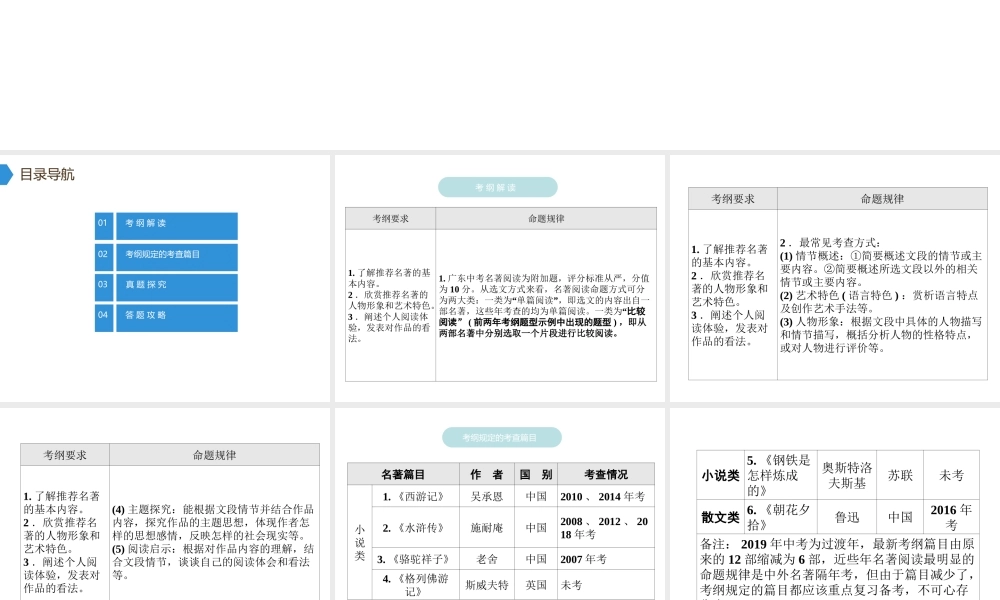The height and width of the screenshot is (600, 1000).
Task: Click the rounded 考纲解读 slide heading pill
Action: [x=497, y=187]
